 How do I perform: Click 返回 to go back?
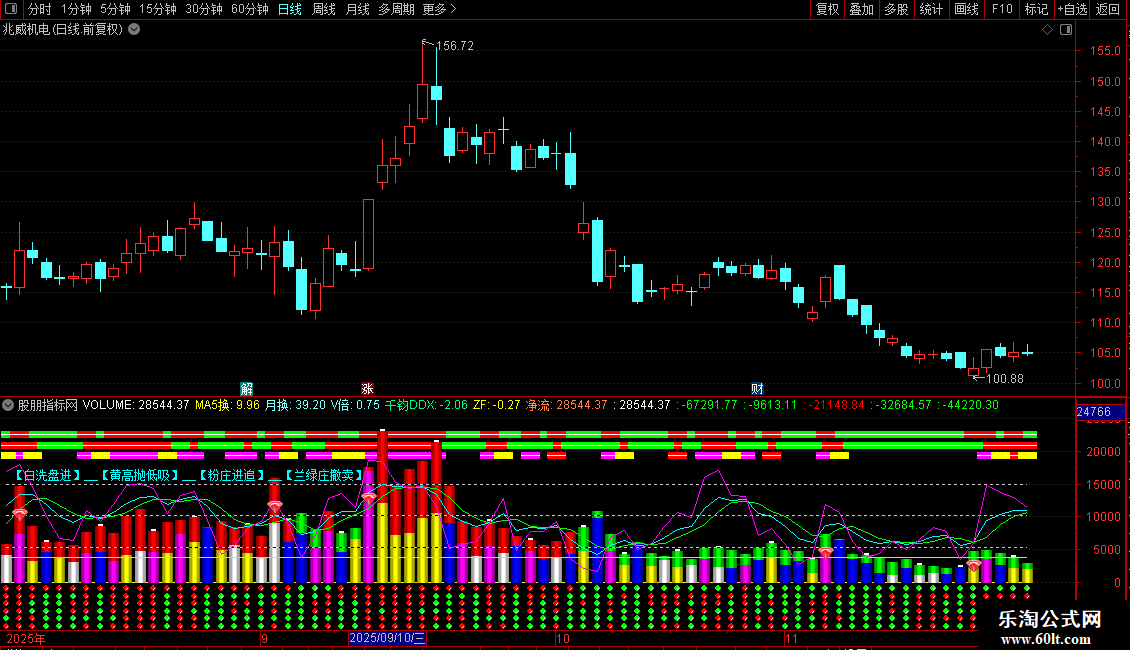1108,9
